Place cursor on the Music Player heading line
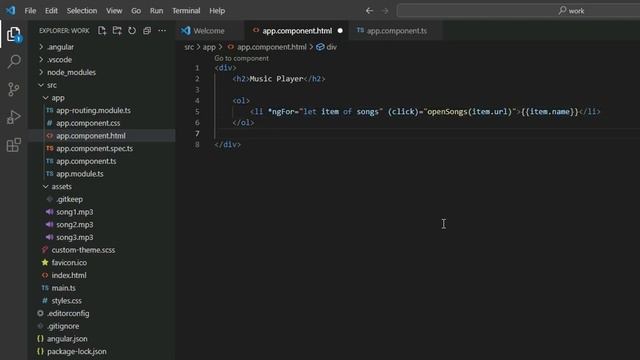 pos(279,79)
